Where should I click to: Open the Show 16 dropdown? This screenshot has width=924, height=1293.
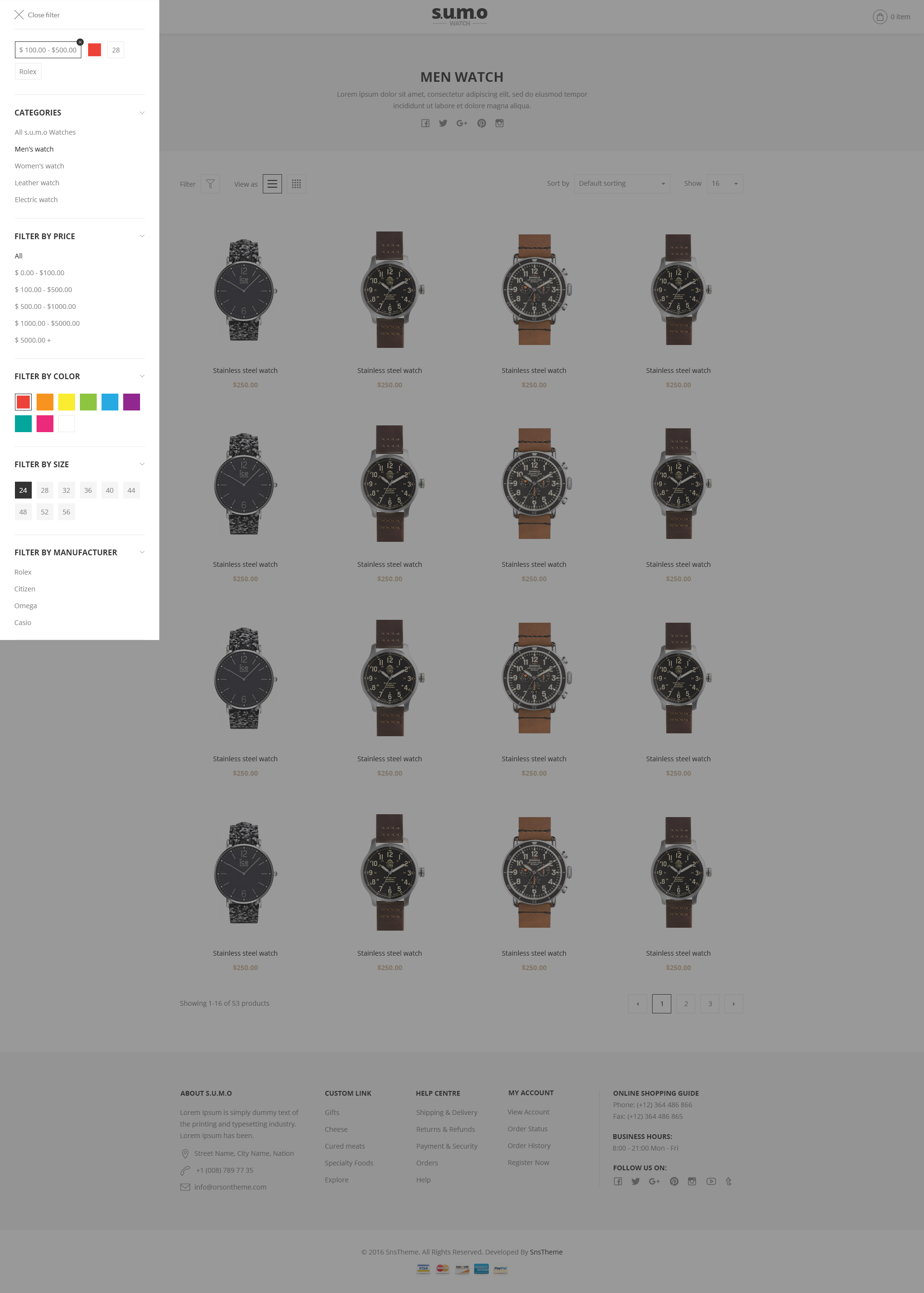pyautogui.click(x=725, y=184)
